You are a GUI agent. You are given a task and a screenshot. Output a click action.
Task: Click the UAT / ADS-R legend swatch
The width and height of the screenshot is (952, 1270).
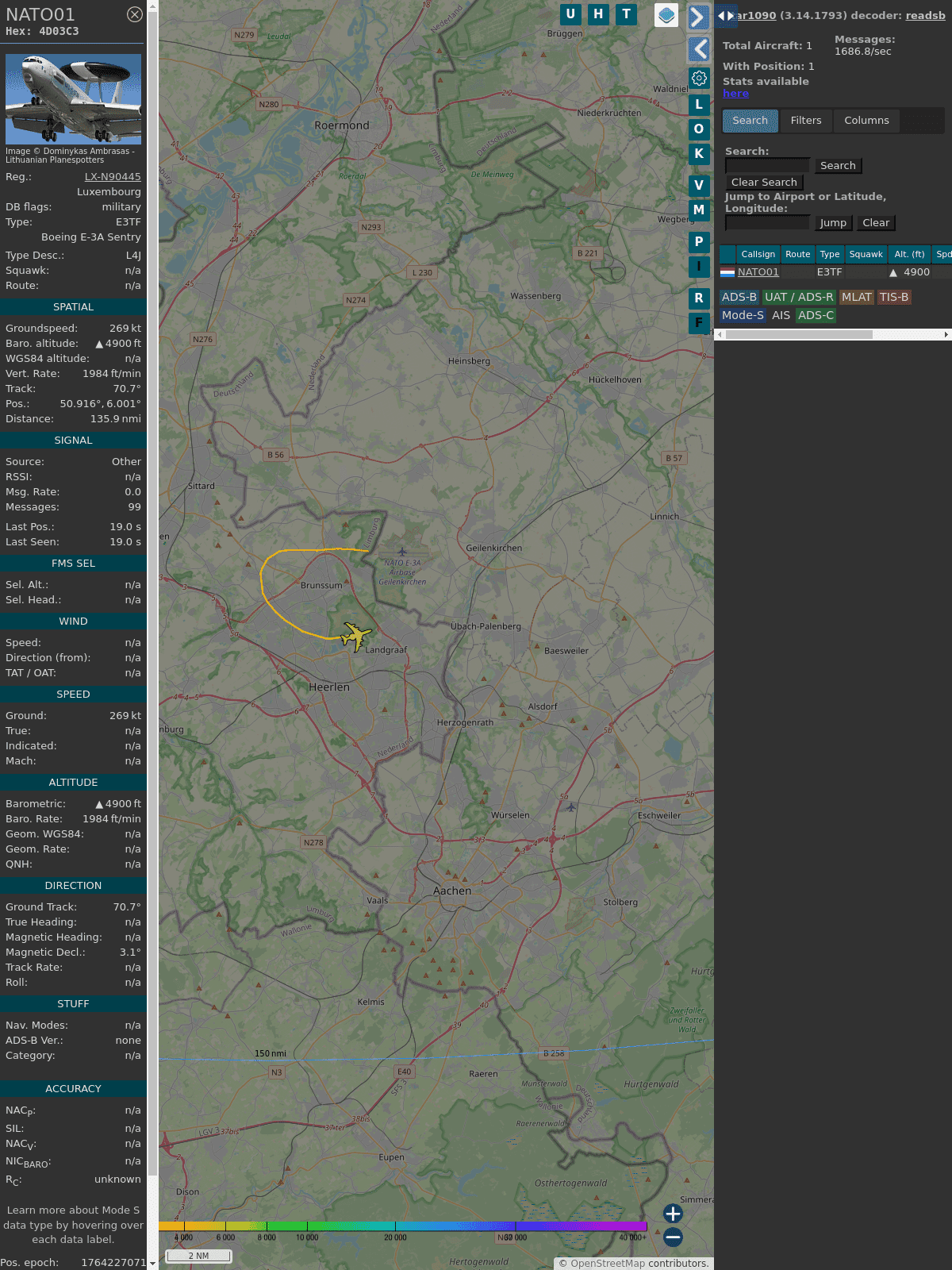799,297
